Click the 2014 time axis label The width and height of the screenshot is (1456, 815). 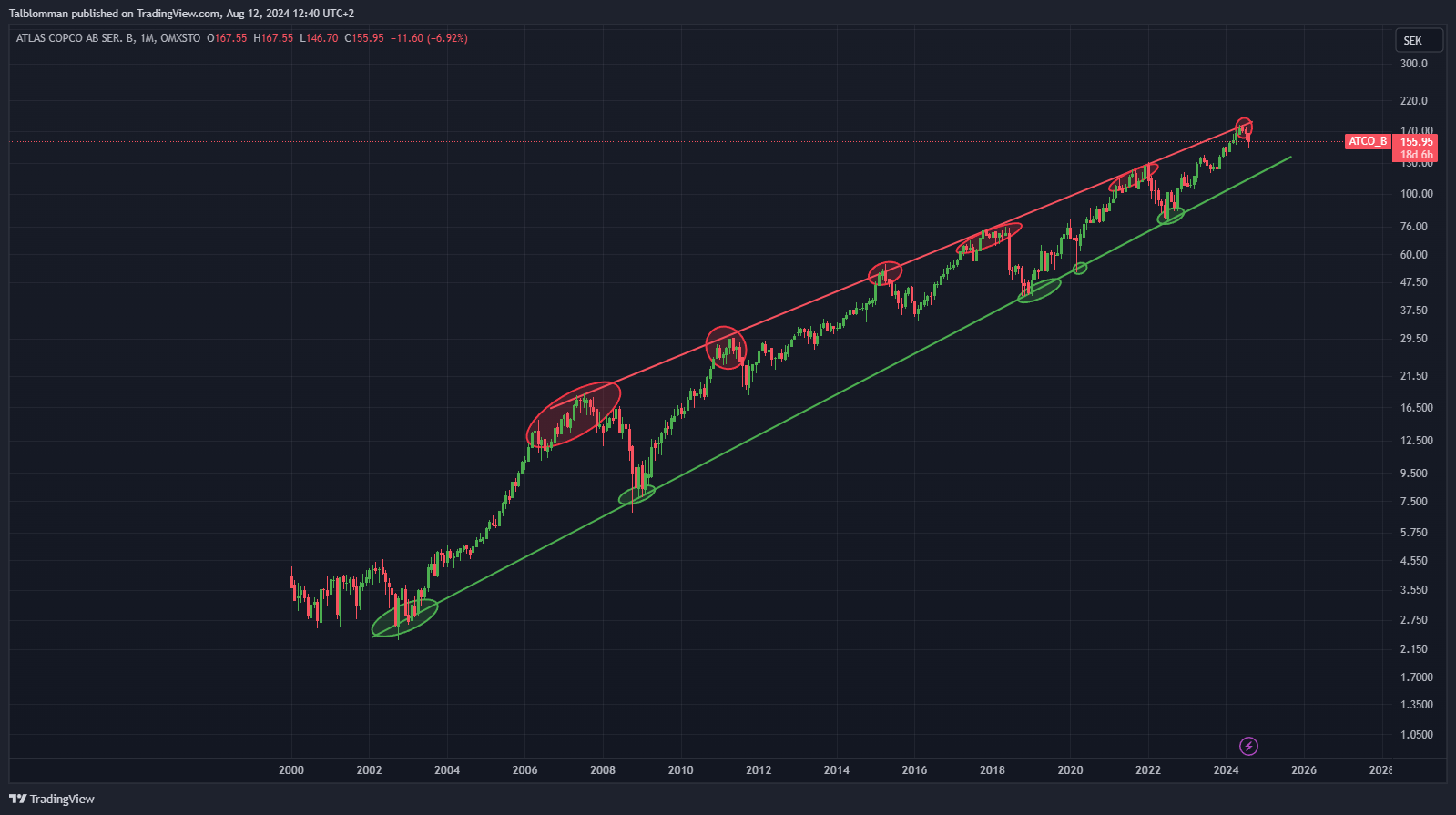pos(837,770)
